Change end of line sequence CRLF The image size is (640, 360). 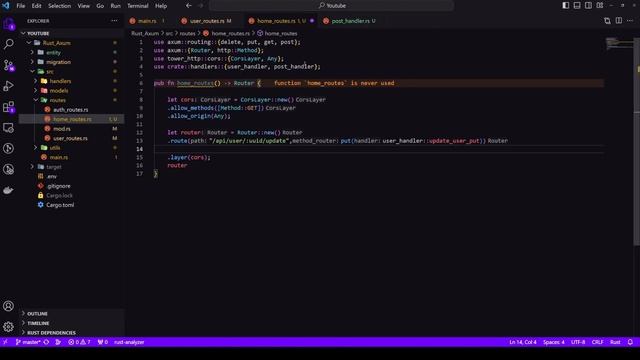click(x=598, y=342)
